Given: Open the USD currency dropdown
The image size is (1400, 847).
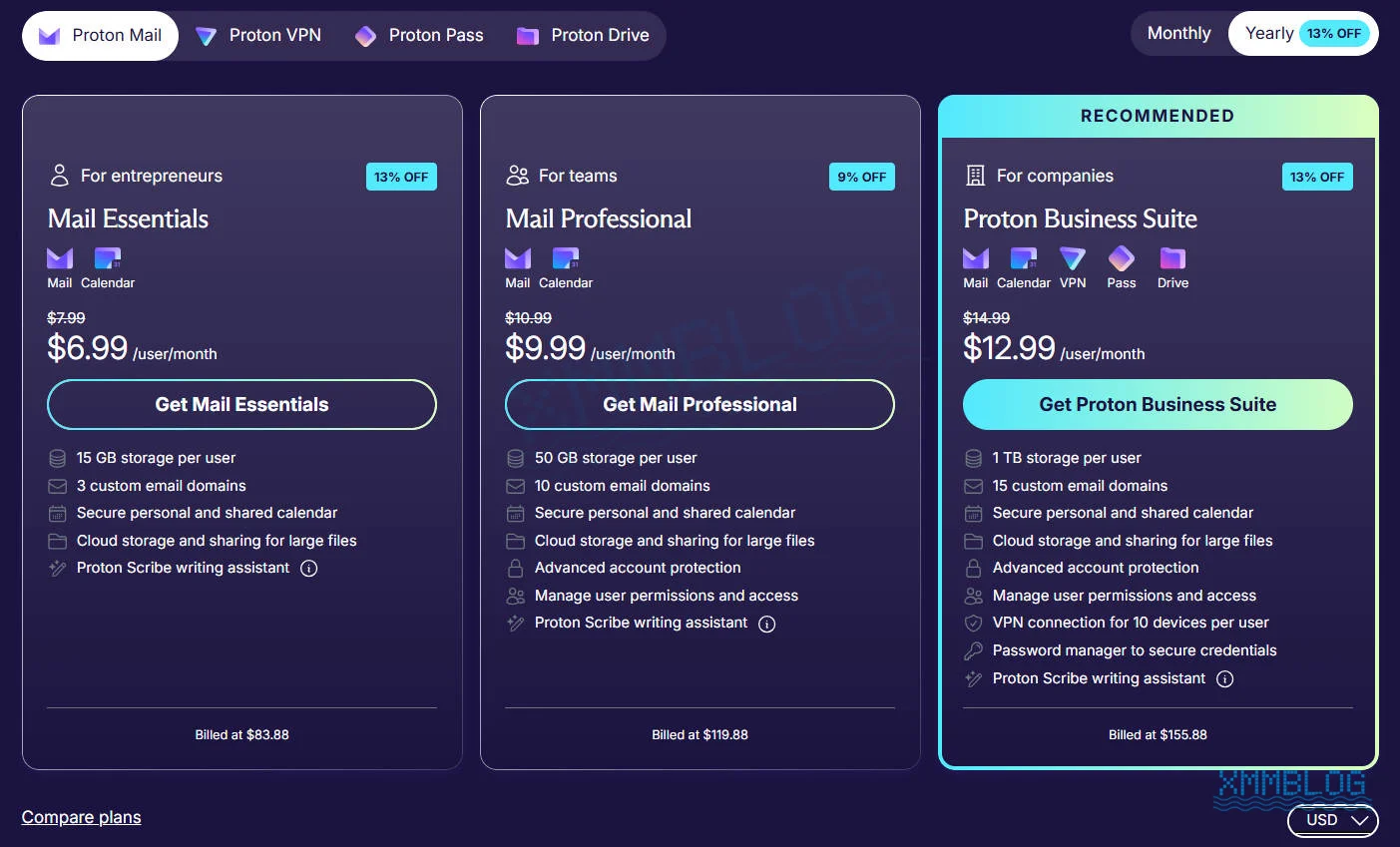Looking at the screenshot, I should [x=1333, y=820].
